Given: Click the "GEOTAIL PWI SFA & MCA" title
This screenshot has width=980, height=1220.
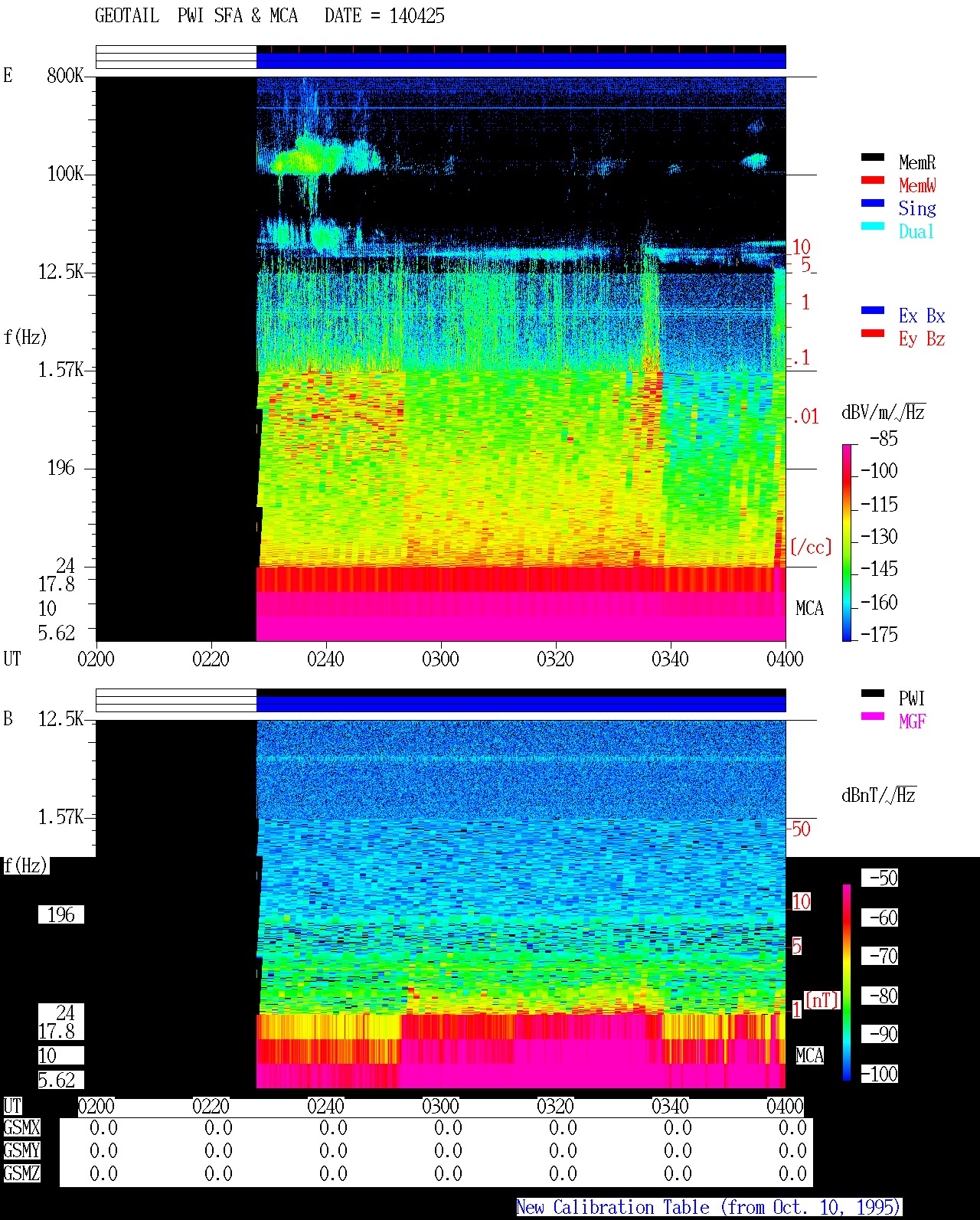Looking at the screenshot, I should pos(196,16).
